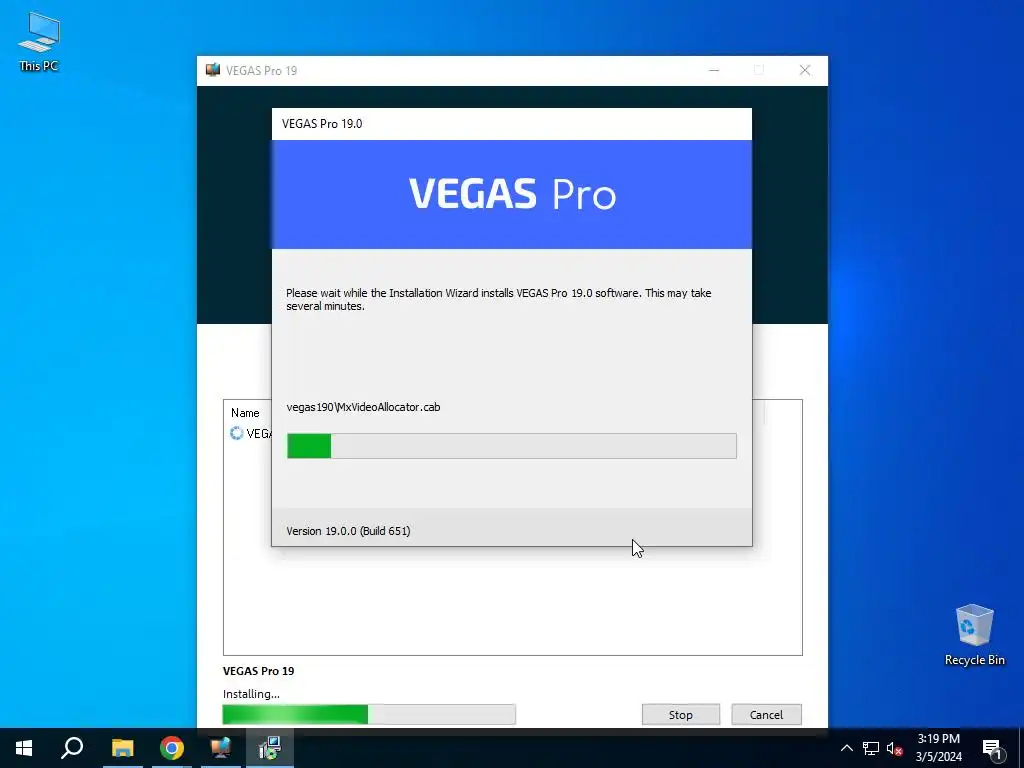Click the bold VEGAS Pro 19 label above Installing
The height and width of the screenshot is (768, 1024).
[259, 671]
